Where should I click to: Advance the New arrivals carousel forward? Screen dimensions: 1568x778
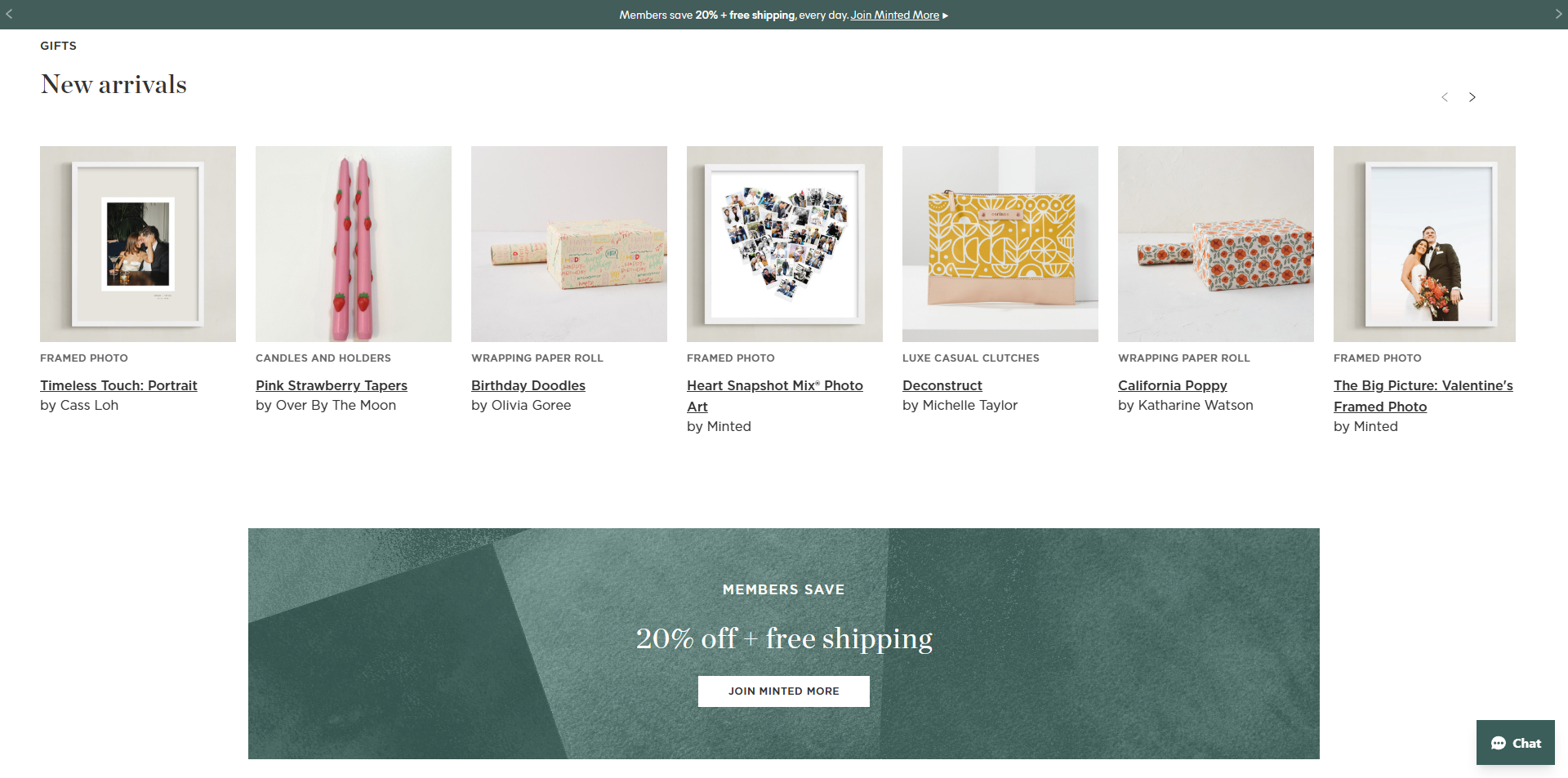click(x=1472, y=97)
